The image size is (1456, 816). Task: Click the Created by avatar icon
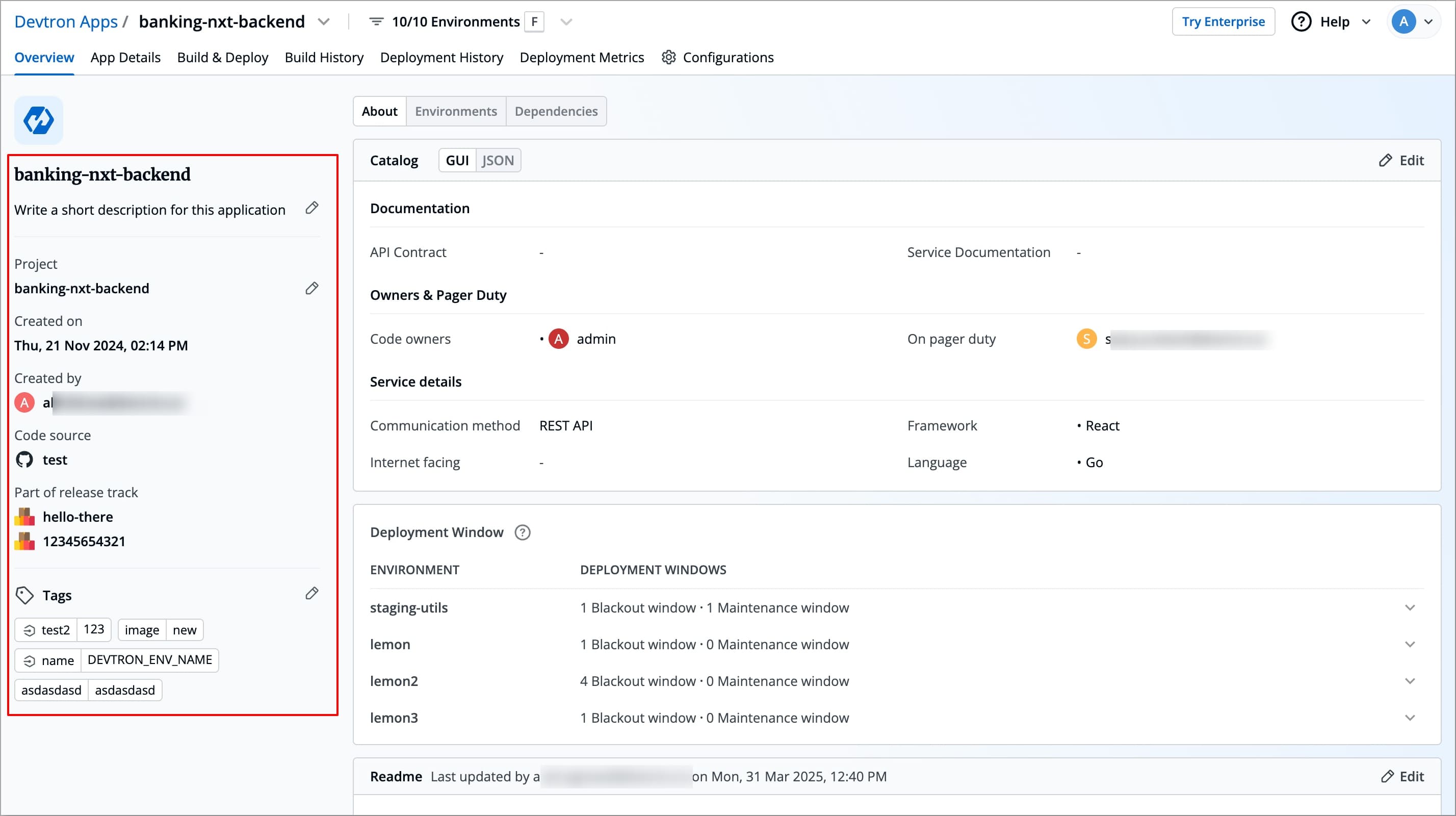(24, 402)
